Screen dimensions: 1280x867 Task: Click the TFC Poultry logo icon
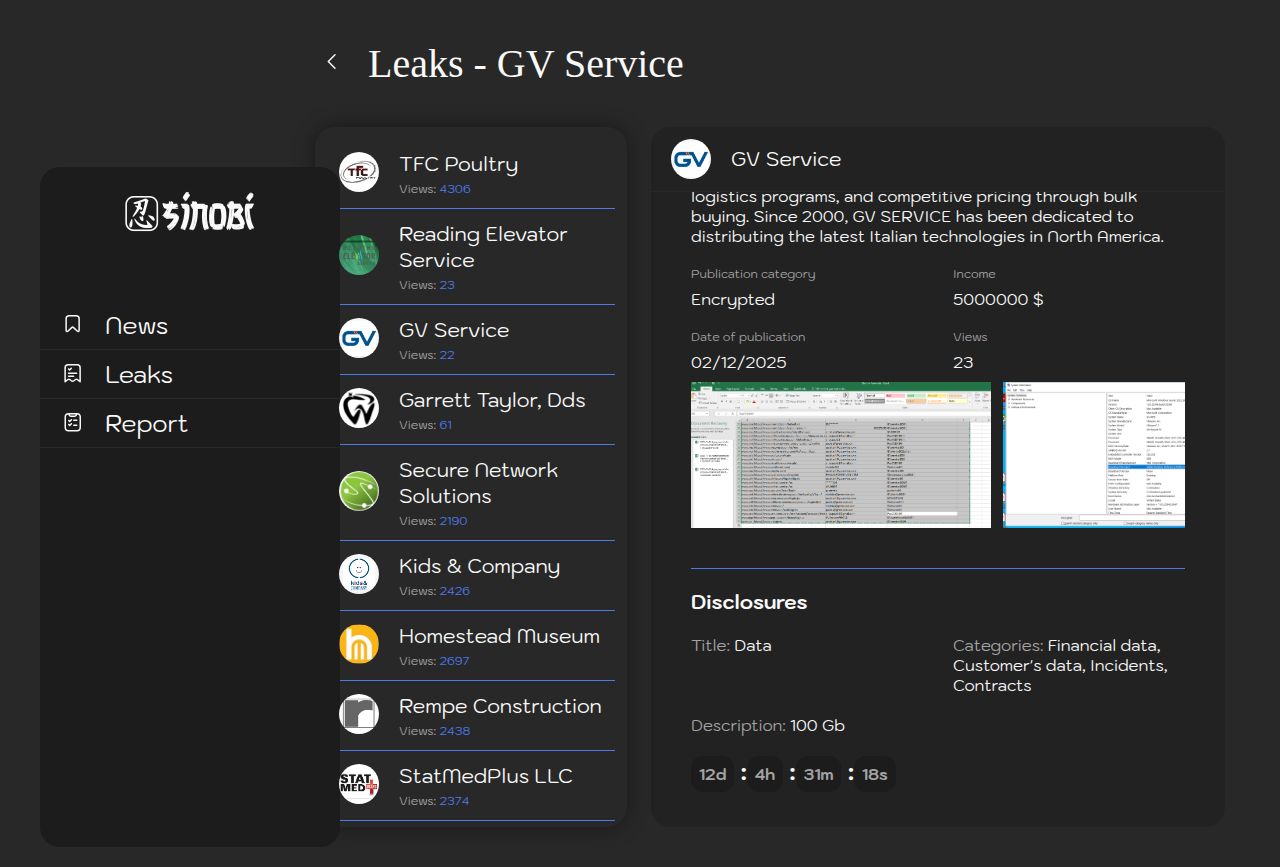(359, 172)
